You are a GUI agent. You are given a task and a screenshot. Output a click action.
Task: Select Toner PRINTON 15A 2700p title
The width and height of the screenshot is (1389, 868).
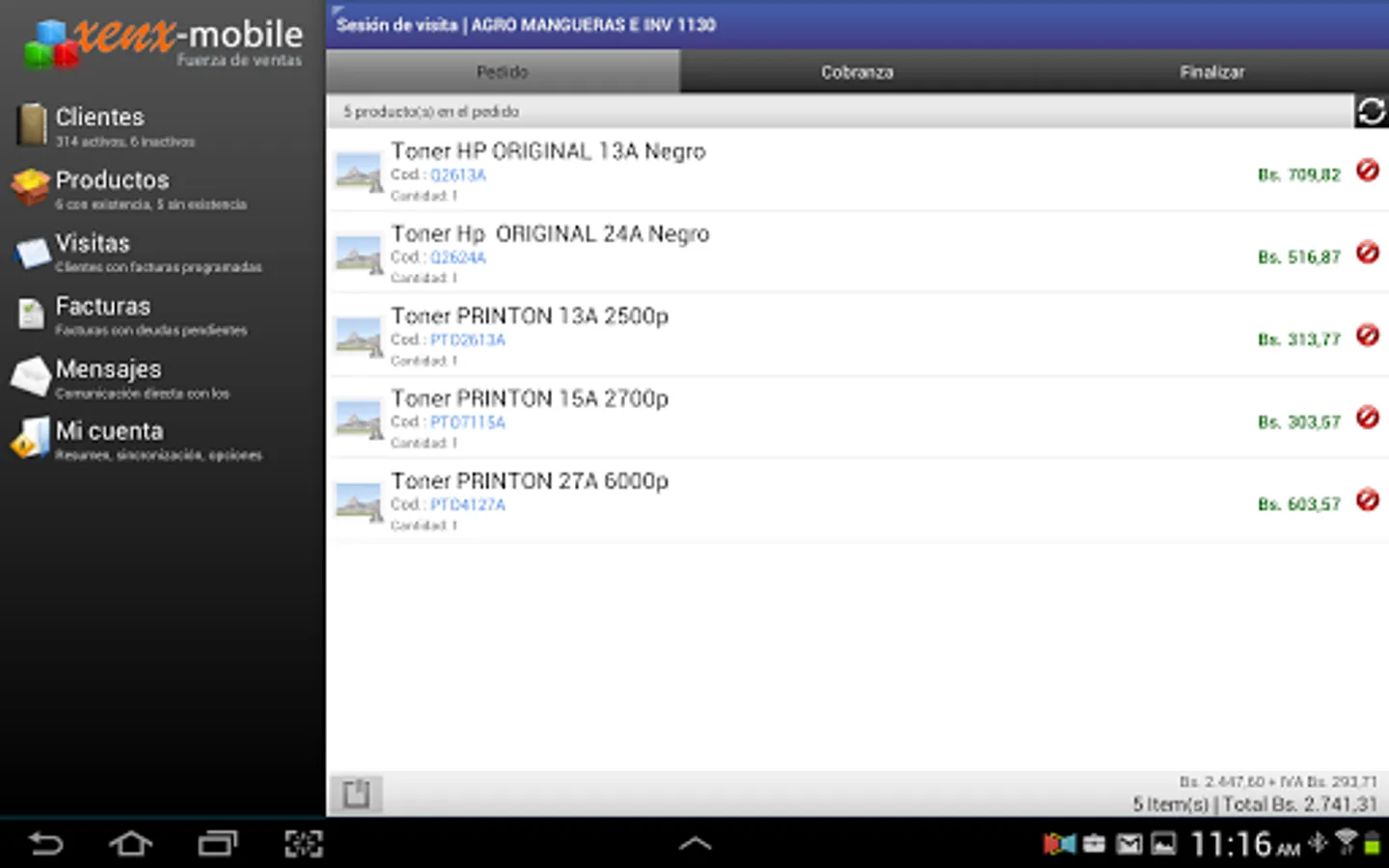tap(530, 398)
